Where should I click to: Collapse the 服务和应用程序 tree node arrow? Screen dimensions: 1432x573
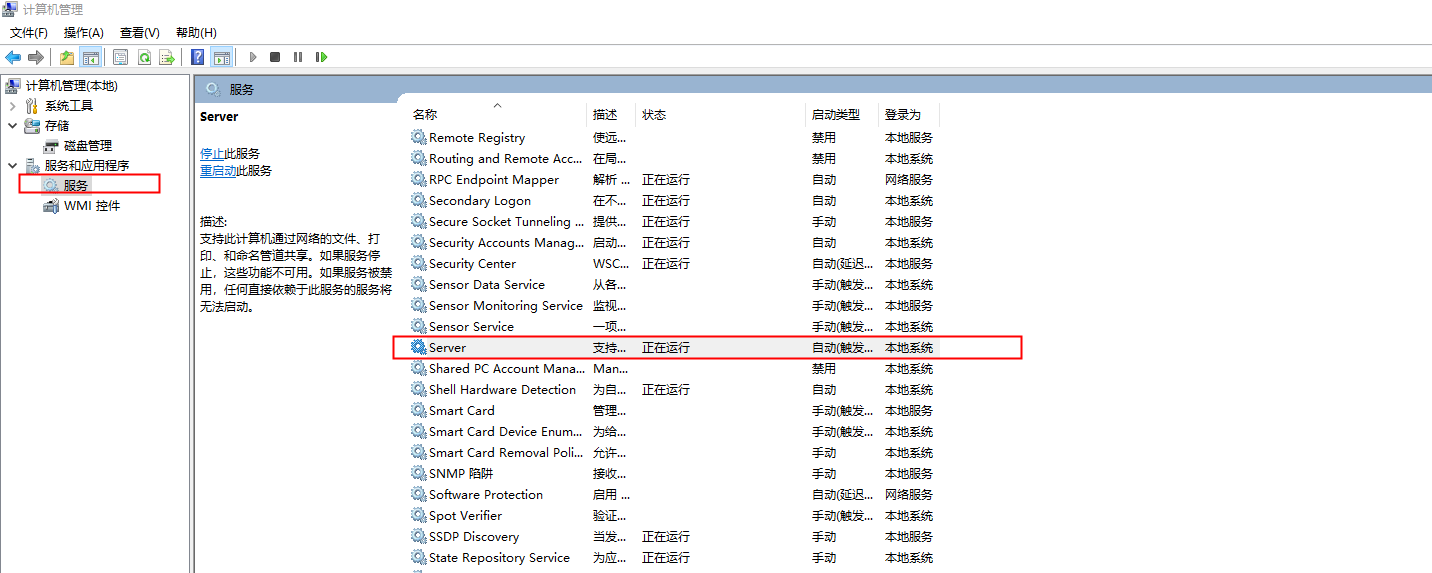coord(12,165)
